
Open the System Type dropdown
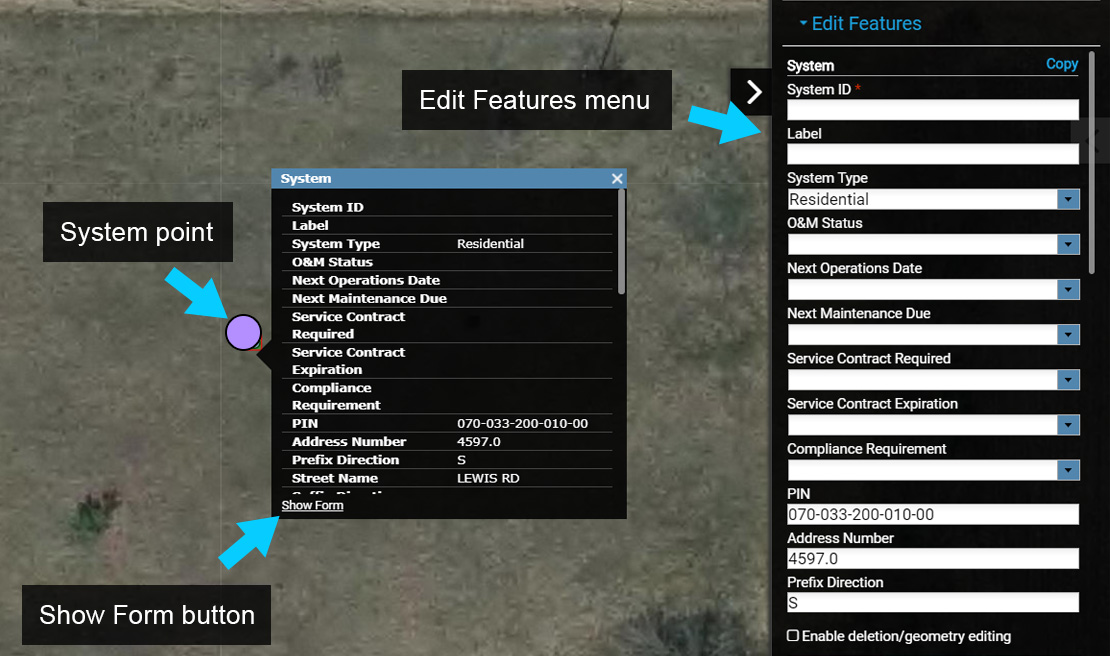coord(1069,199)
